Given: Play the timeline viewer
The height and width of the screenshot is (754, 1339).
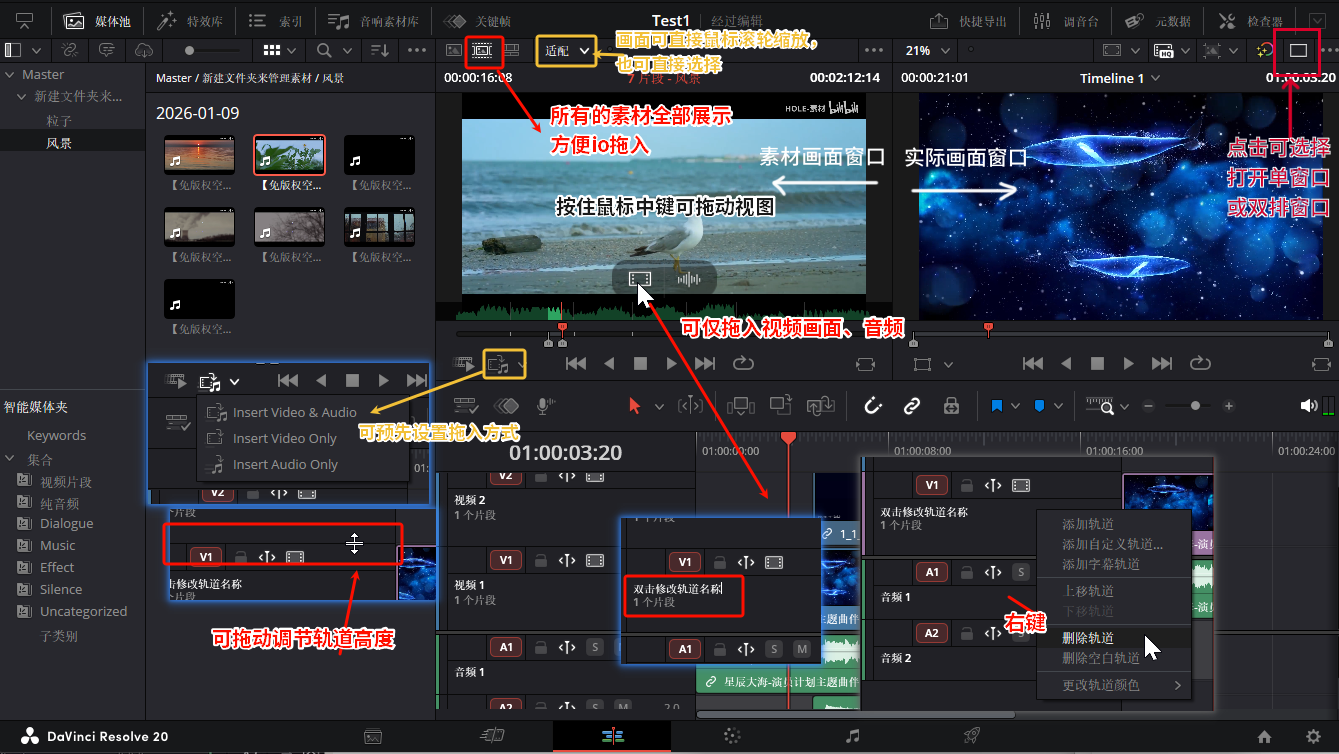Looking at the screenshot, I should [x=1129, y=364].
